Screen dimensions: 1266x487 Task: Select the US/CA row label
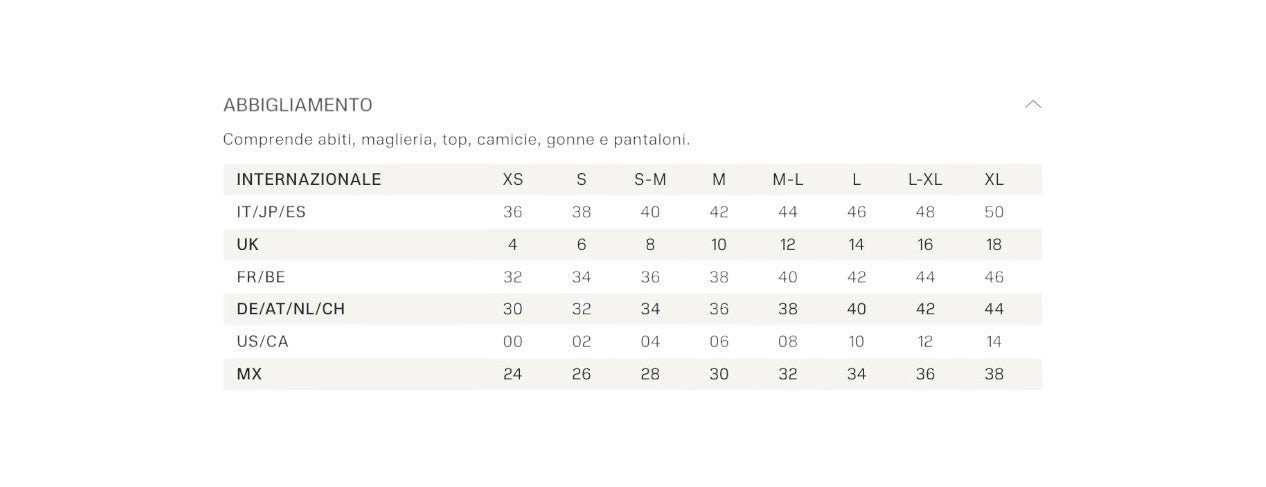(x=263, y=342)
